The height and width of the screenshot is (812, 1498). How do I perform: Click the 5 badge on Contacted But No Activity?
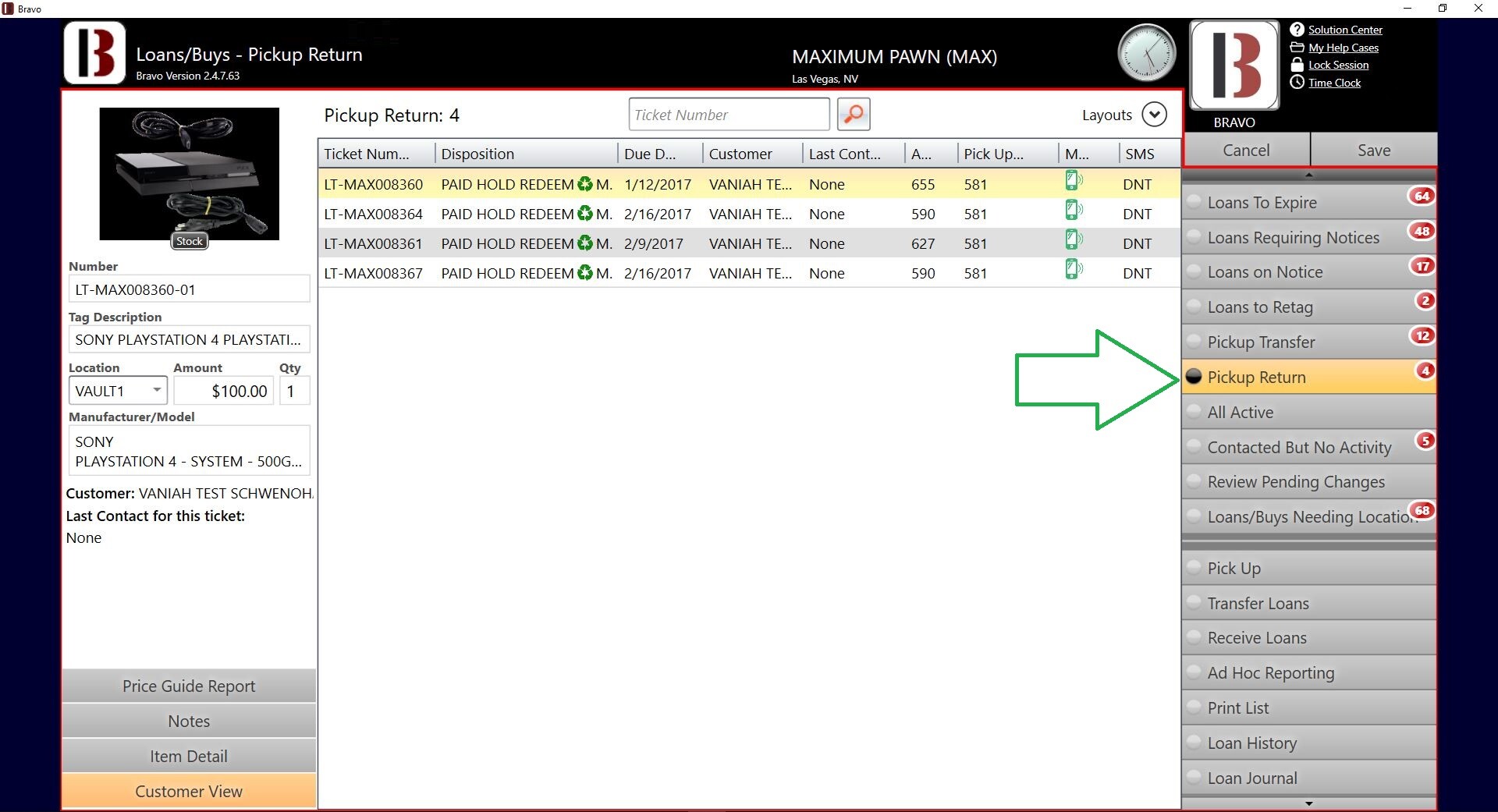pos(1425,441)
